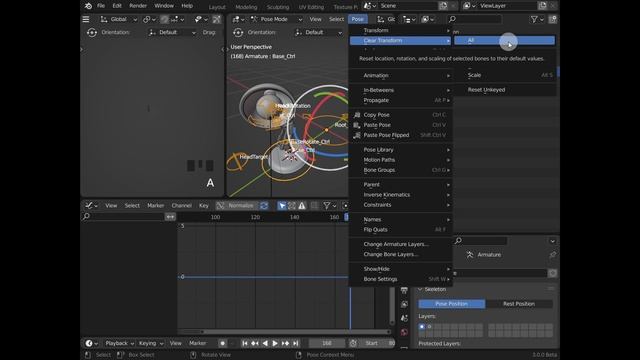Toggle Normalize in graph editor
This screenshot has width=640, height=360.
tap(237, 206)
